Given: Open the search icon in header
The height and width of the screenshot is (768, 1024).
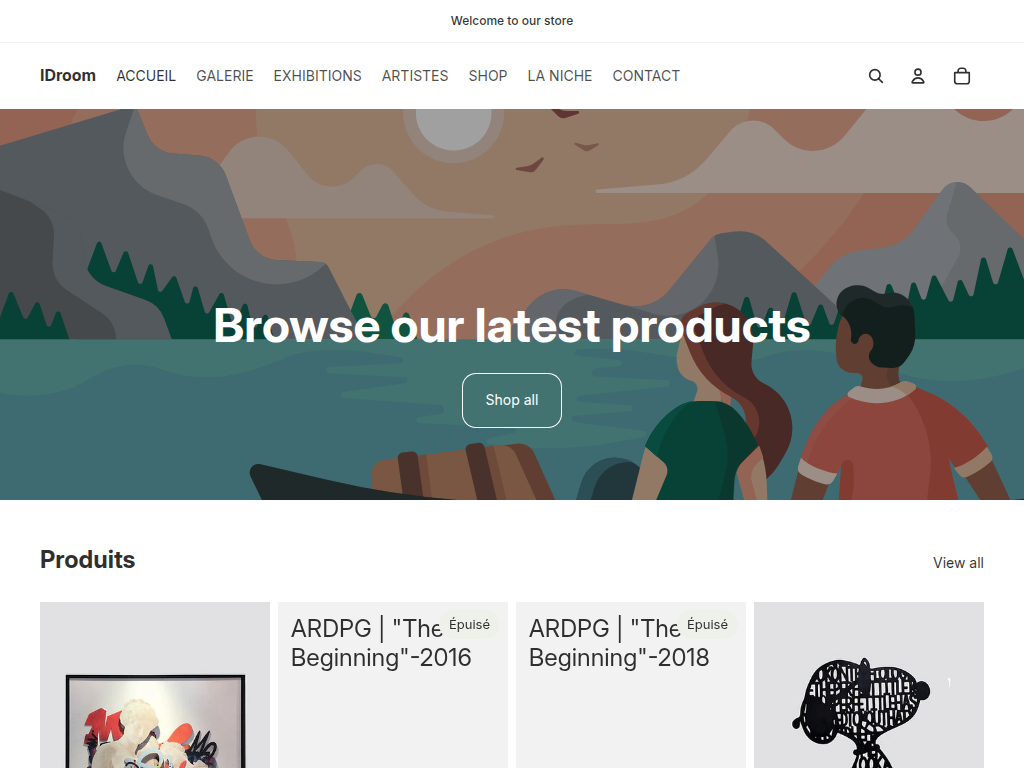Looking at the screenshot, I should [x=876, y=76].
